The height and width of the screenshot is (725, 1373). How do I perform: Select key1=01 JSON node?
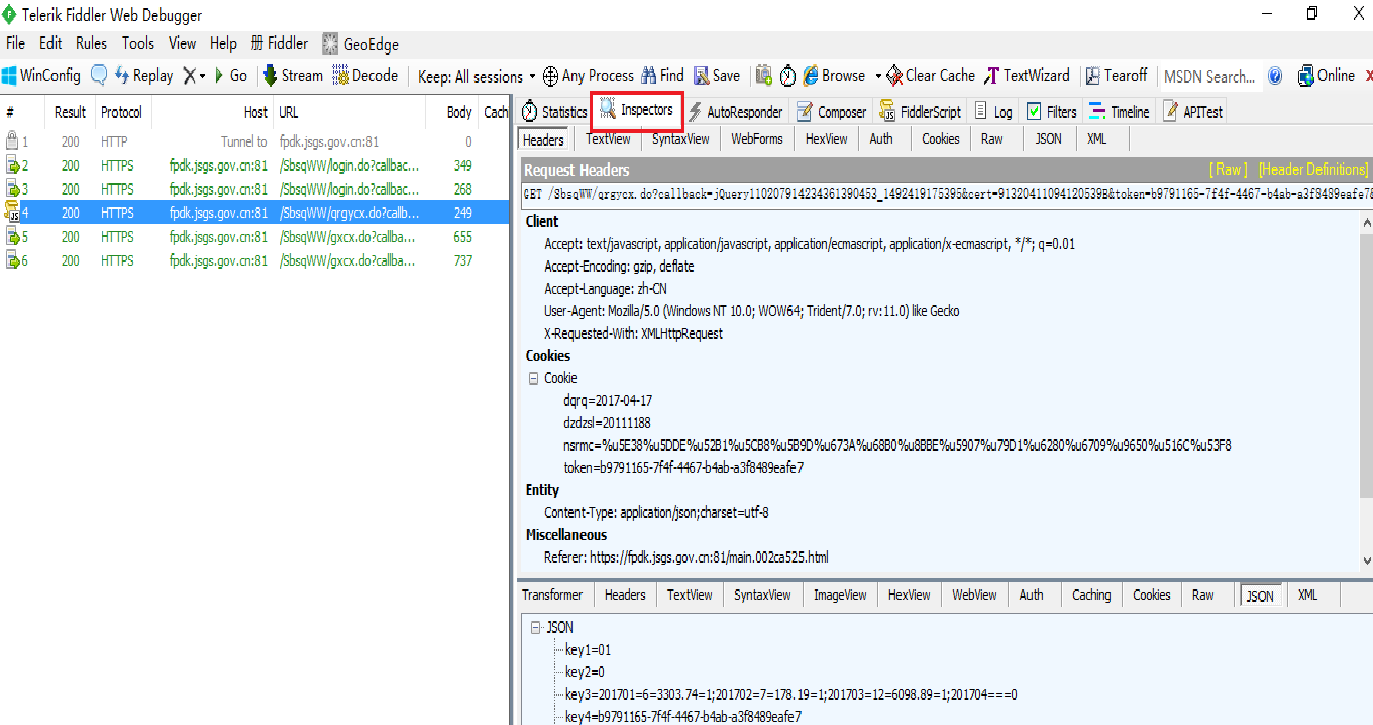588,650
